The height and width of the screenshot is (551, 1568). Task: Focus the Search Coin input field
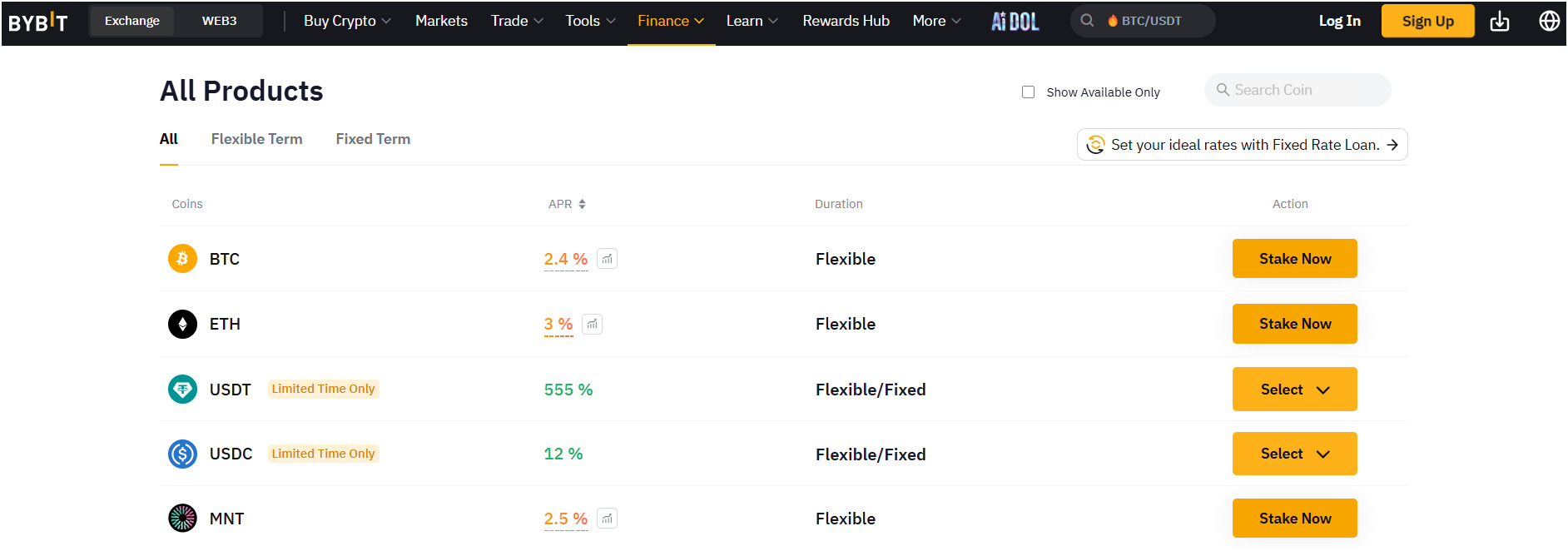(x=1298, y=90)
